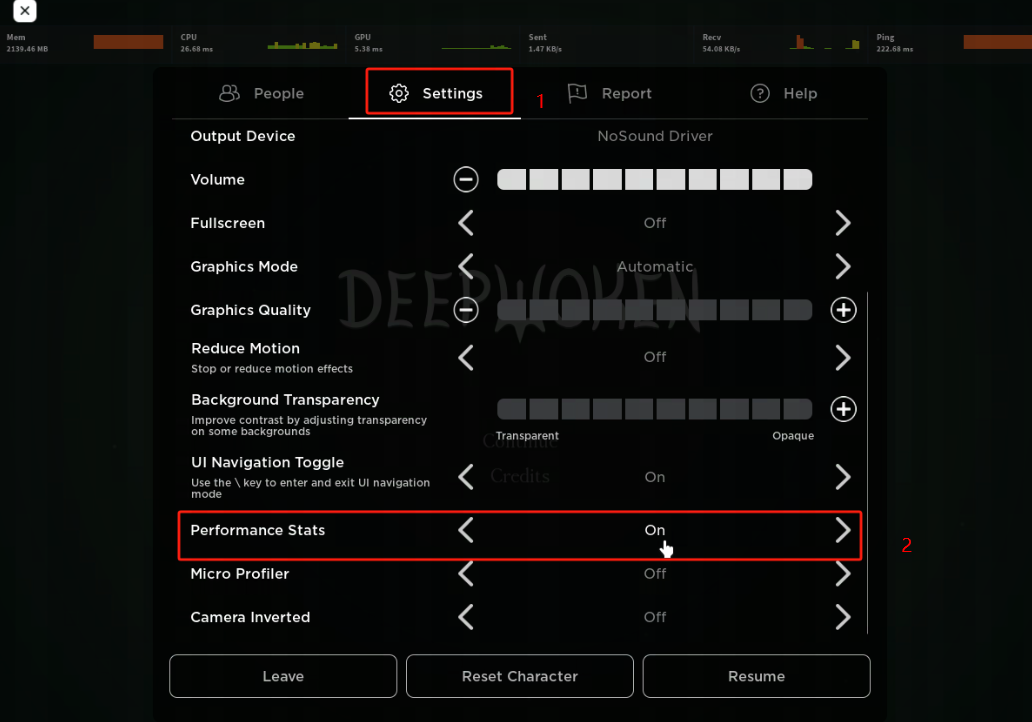Click the Fullscreen 'Off' value

[655, 223]
